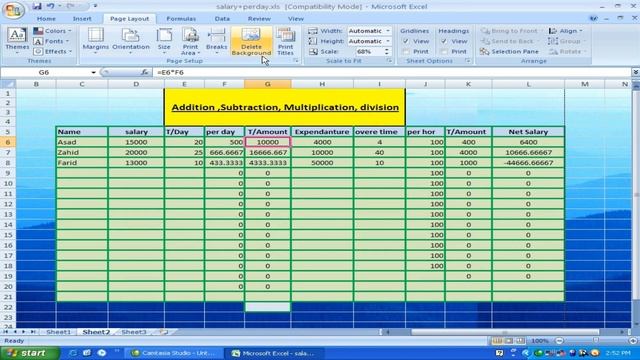Click the insert function fx icon
The height and width of the screenshot is (360, 640).
pyautogui.click(x=144, y=72)
